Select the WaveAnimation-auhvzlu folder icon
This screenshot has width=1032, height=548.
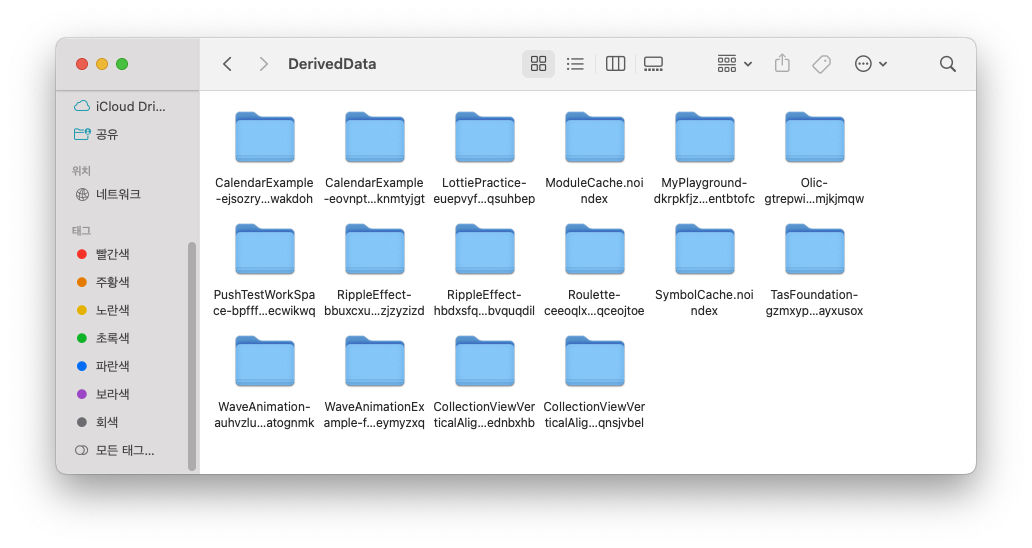point(265,361)
